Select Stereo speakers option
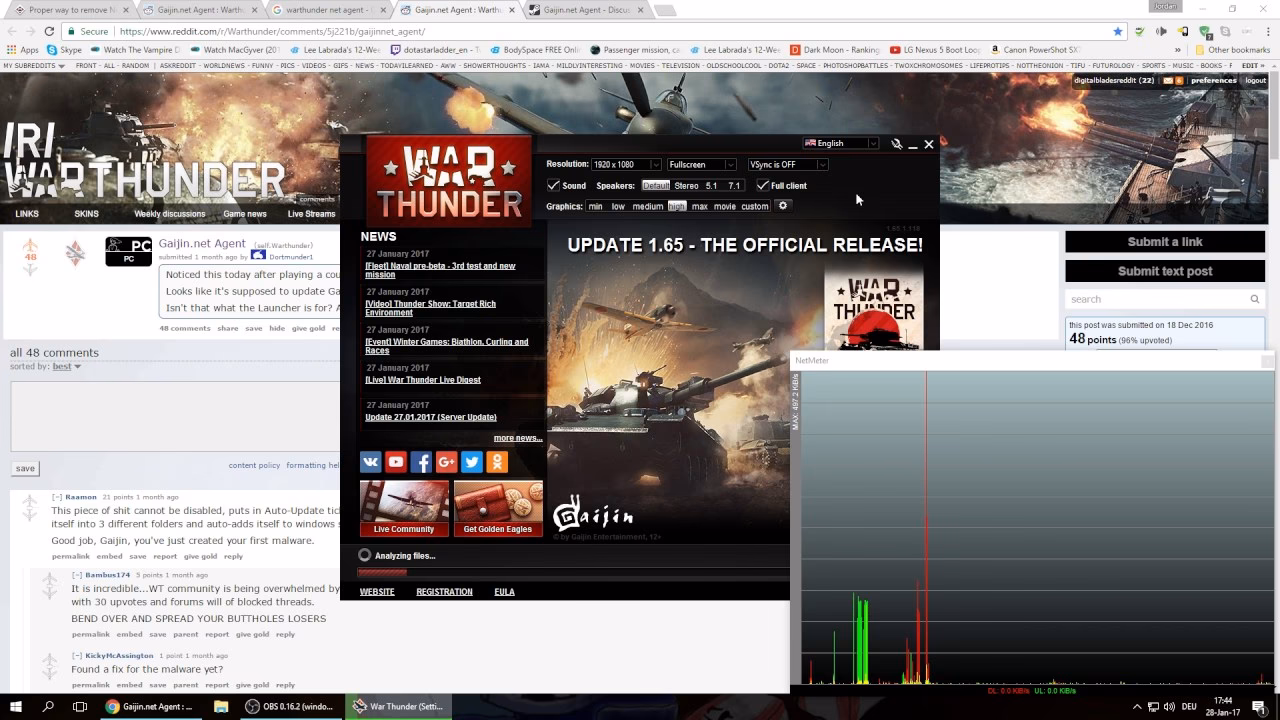 (686, 186)
